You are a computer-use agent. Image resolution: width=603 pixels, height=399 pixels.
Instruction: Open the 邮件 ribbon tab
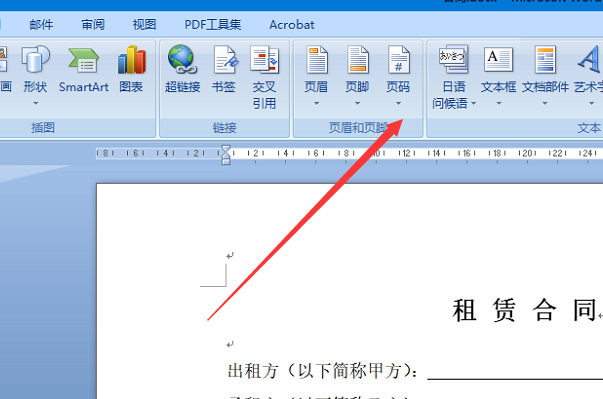41,25
